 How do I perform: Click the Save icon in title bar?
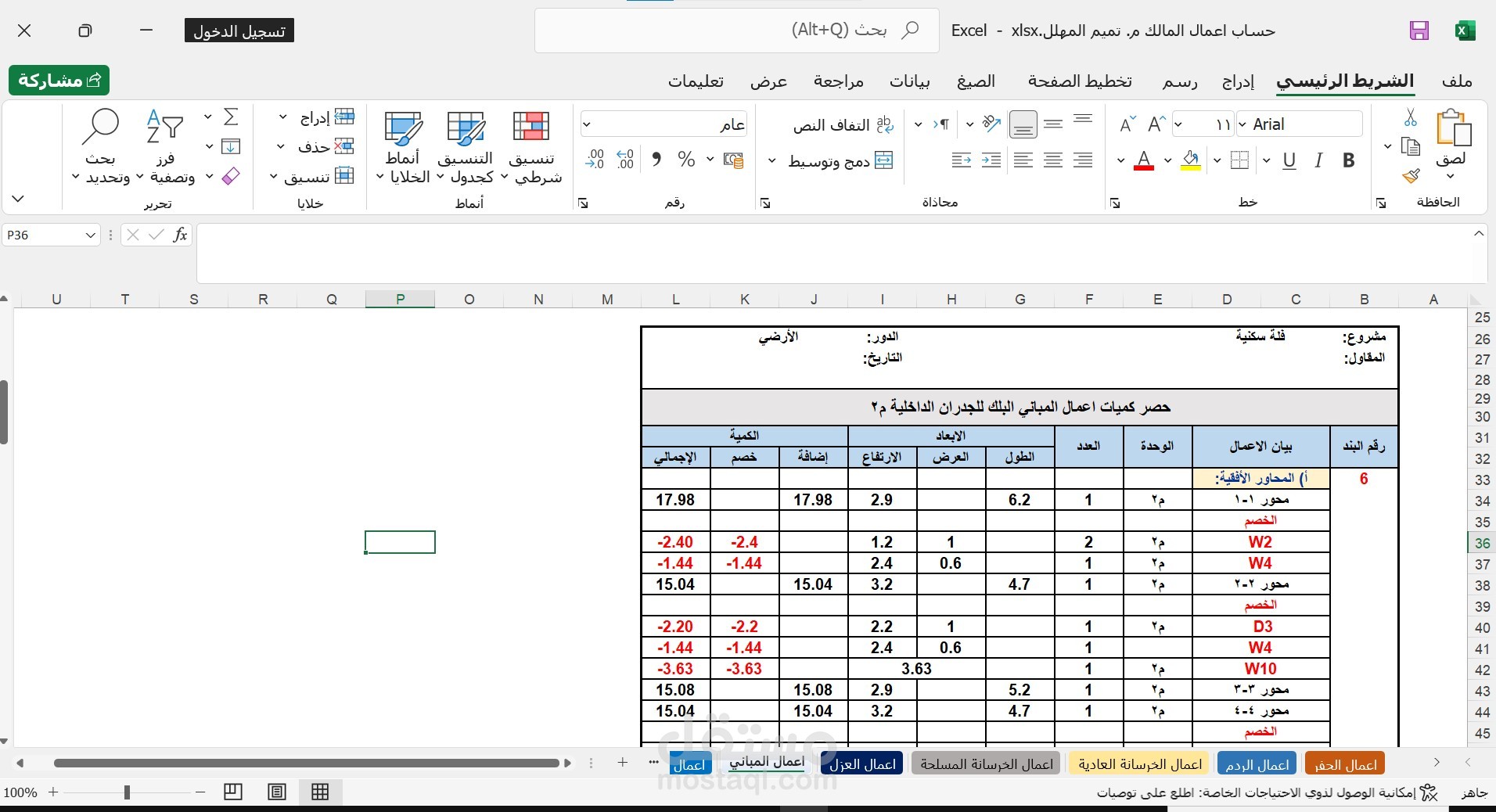pyautogui.click(x=1419, y=31)
